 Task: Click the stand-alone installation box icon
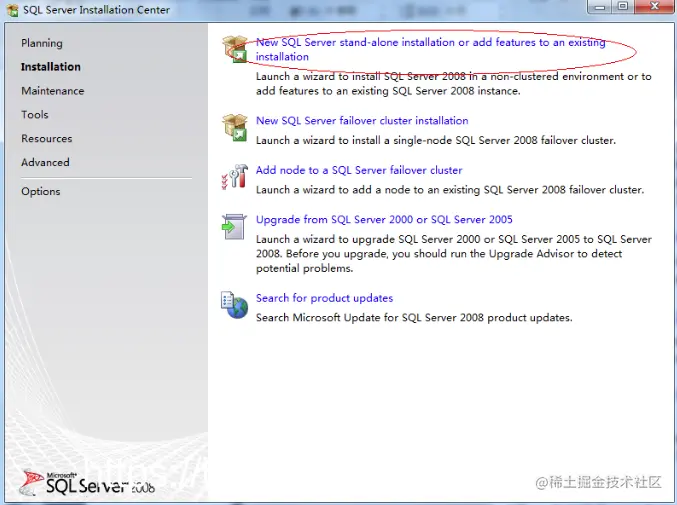235,49
